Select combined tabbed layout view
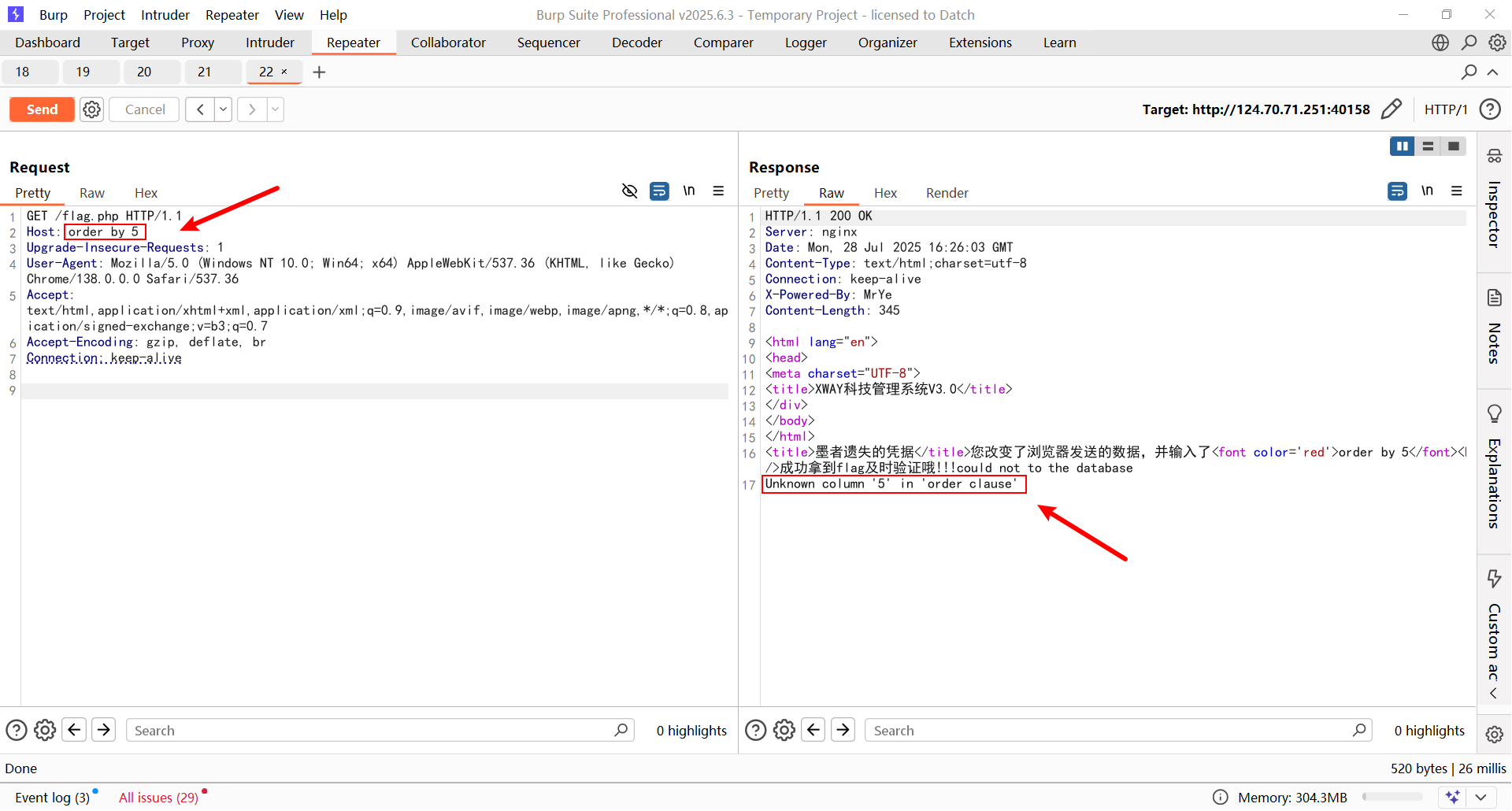 click(1454, 146)
